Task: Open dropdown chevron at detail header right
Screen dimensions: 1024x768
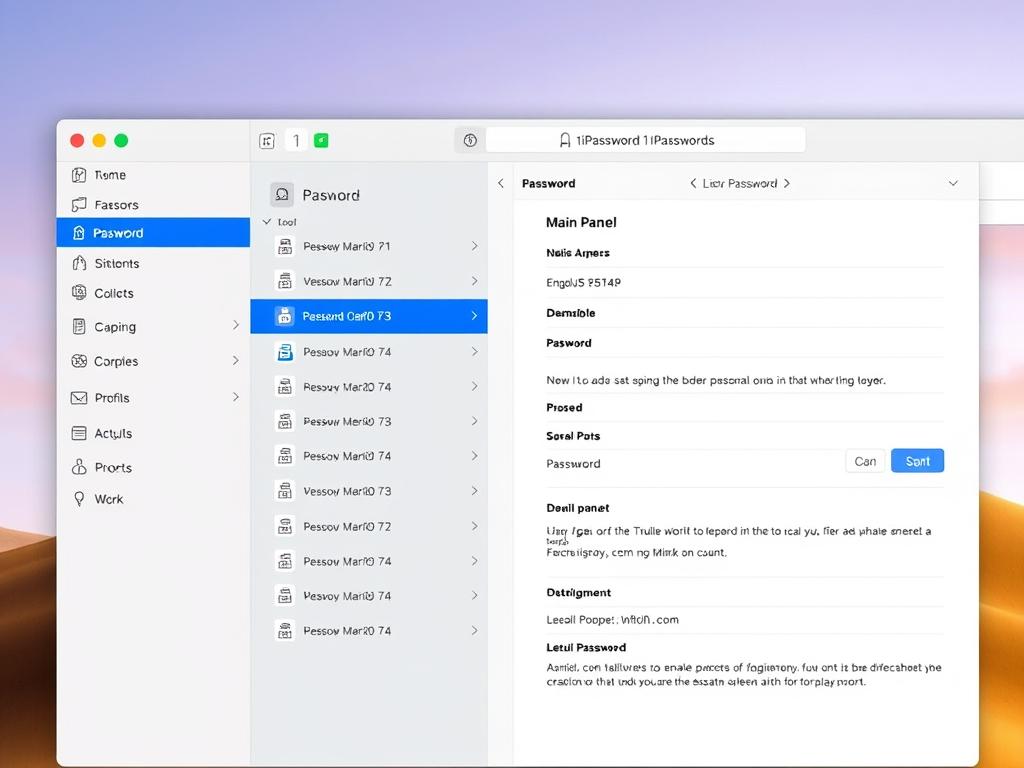Action: 953,184
